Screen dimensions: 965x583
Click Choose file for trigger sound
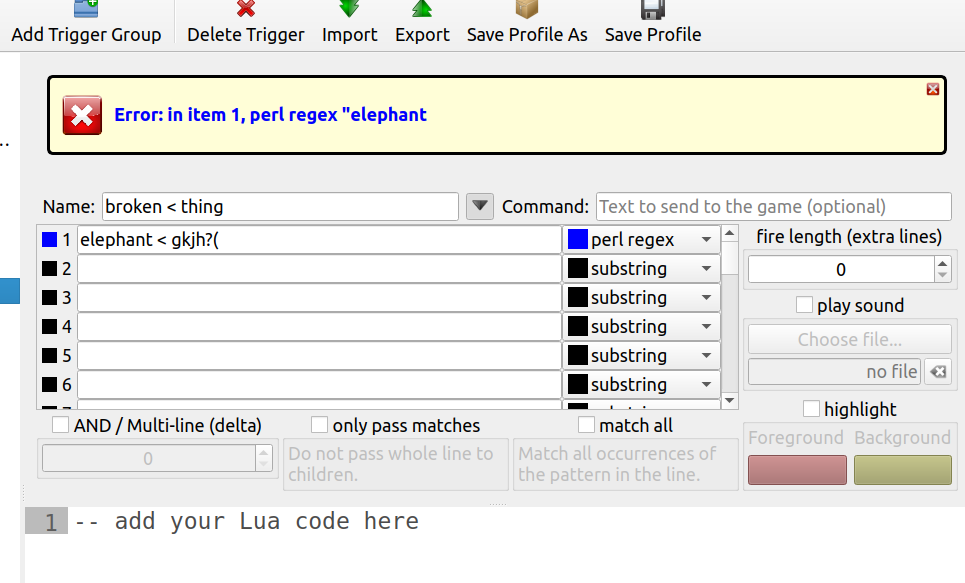click(x=849, y=338)
